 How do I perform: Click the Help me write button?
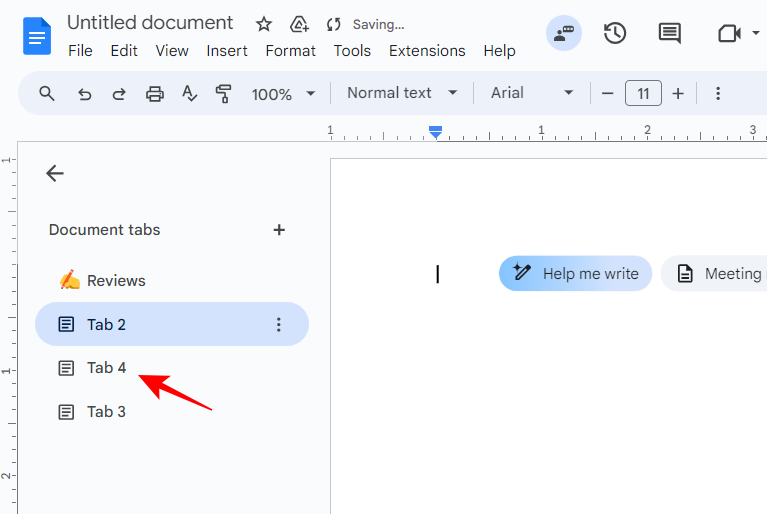(x=576, y=273)
